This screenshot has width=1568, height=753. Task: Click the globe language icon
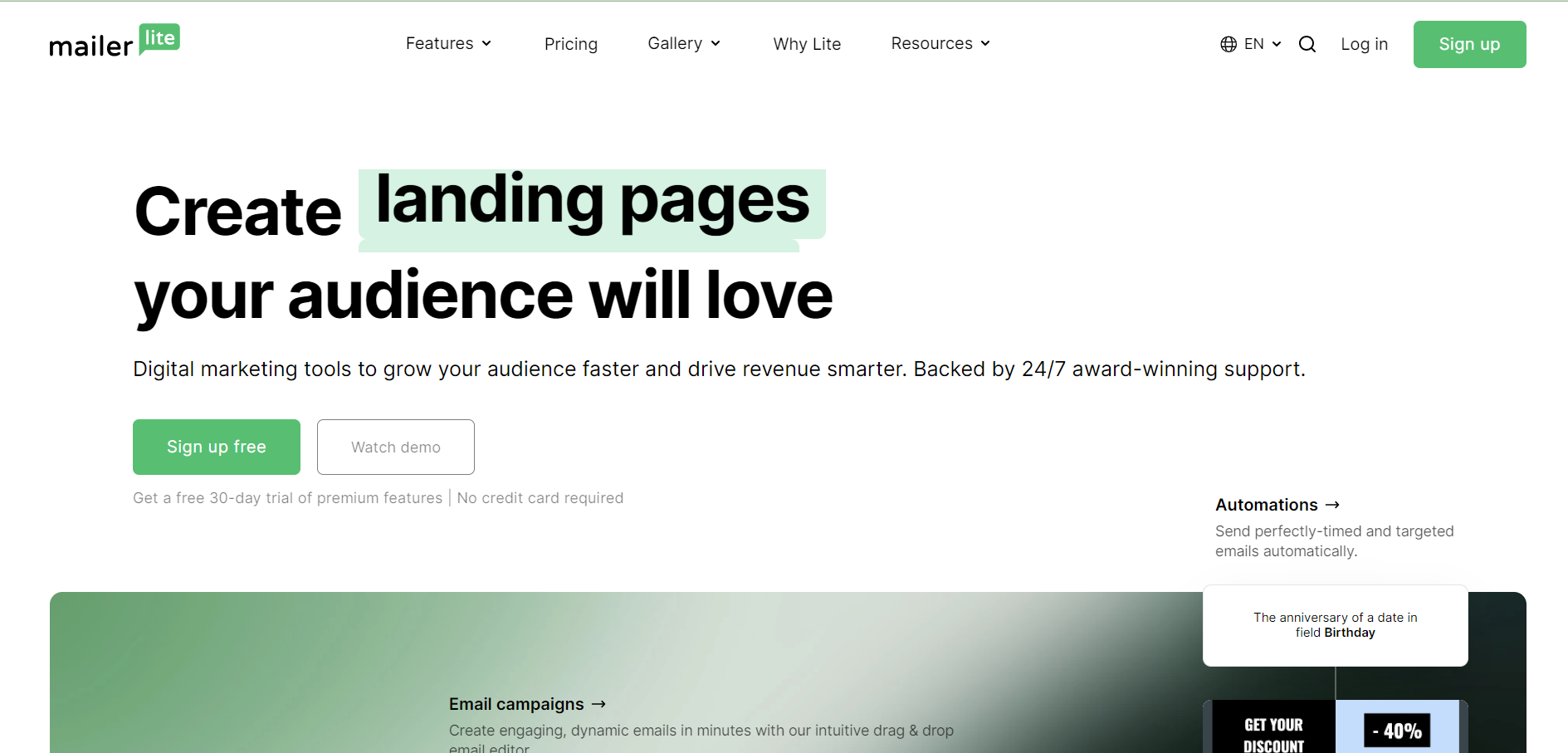tap(1229, 44)
